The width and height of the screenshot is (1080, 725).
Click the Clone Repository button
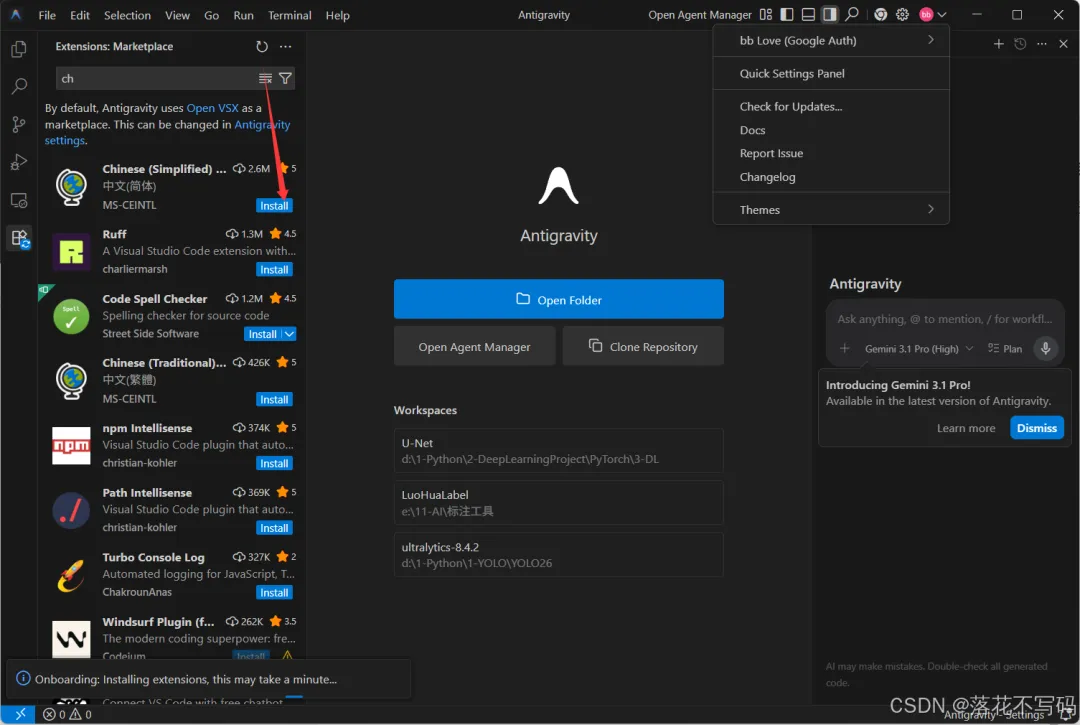[643, 346]
